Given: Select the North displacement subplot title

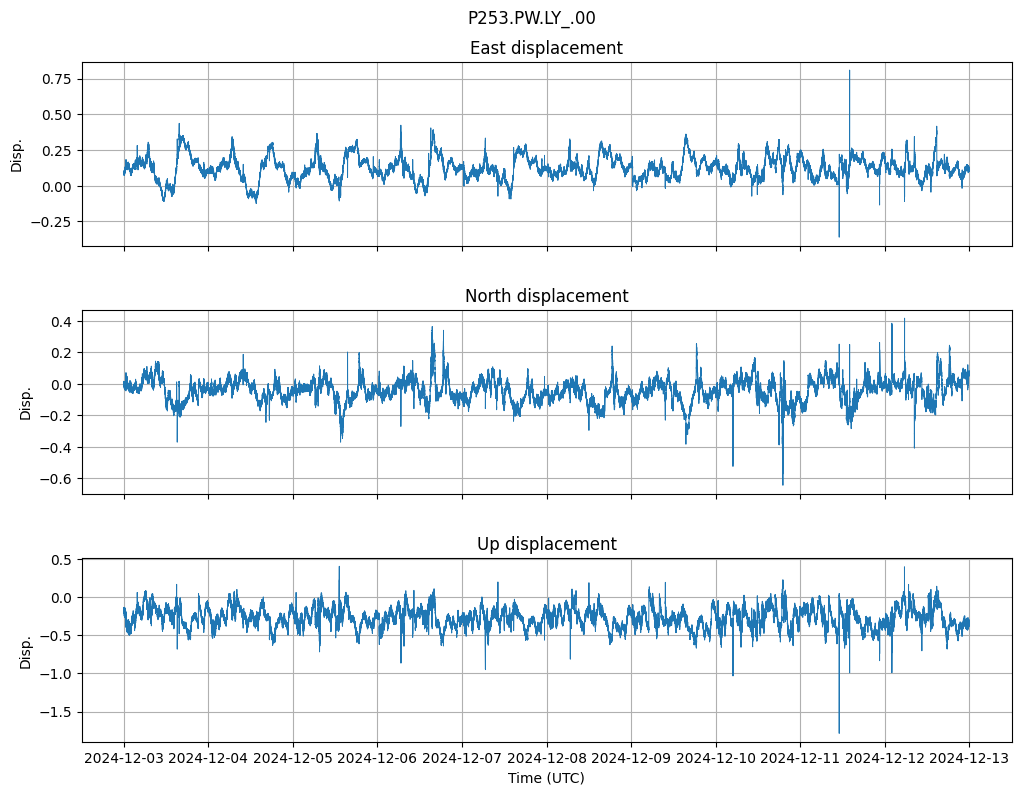Looking at the screenshot, I should (x=546, y=296).
